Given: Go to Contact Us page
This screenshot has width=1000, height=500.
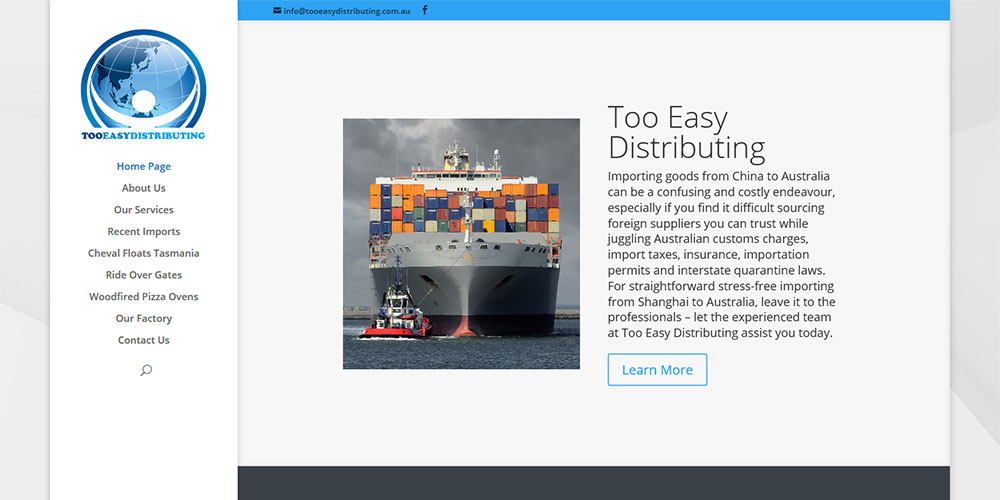Looking at the screenshot, I should (143, 340).
